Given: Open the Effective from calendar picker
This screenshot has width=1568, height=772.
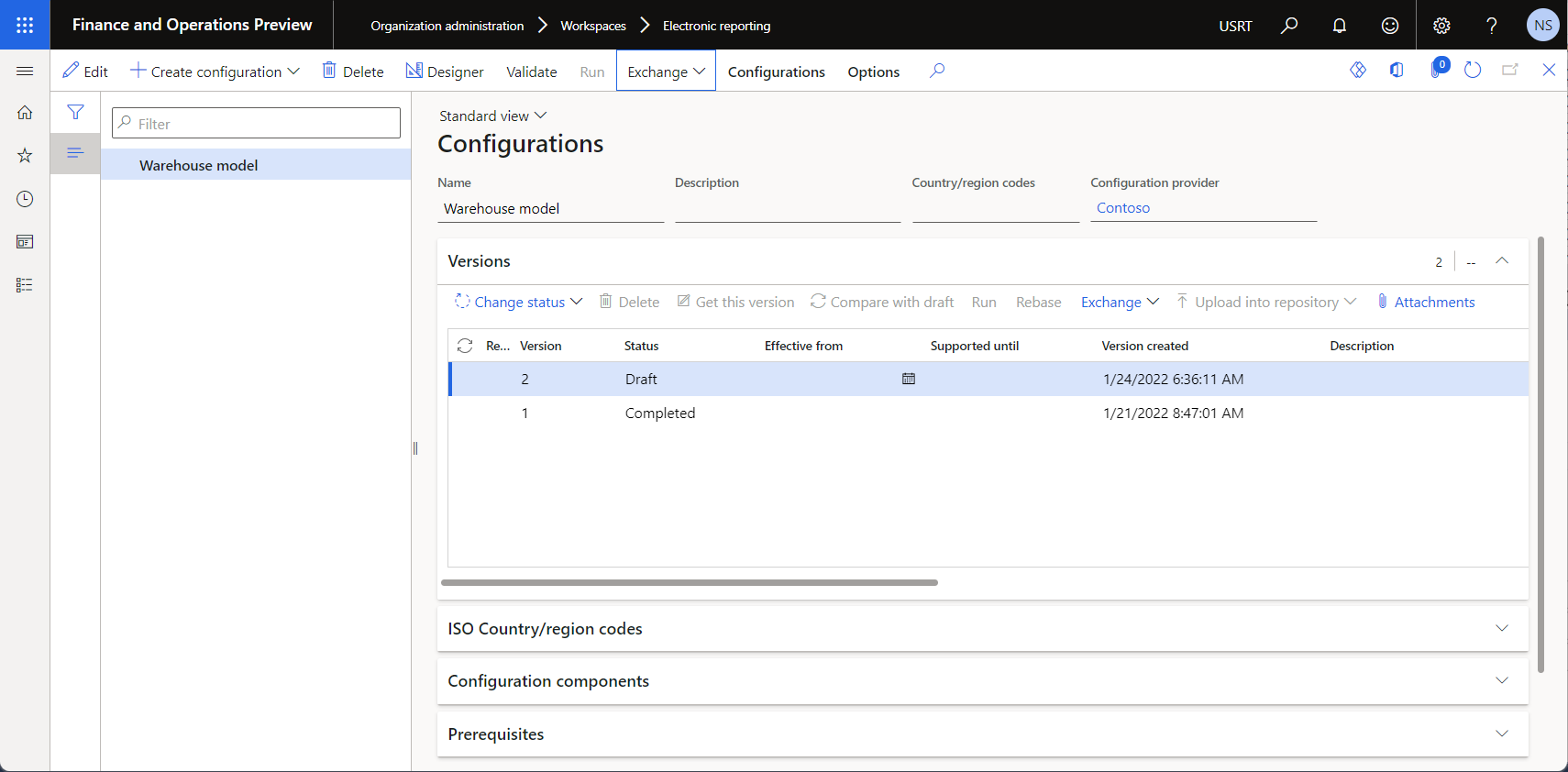Looking at the screenshot, I should [909, 379].
